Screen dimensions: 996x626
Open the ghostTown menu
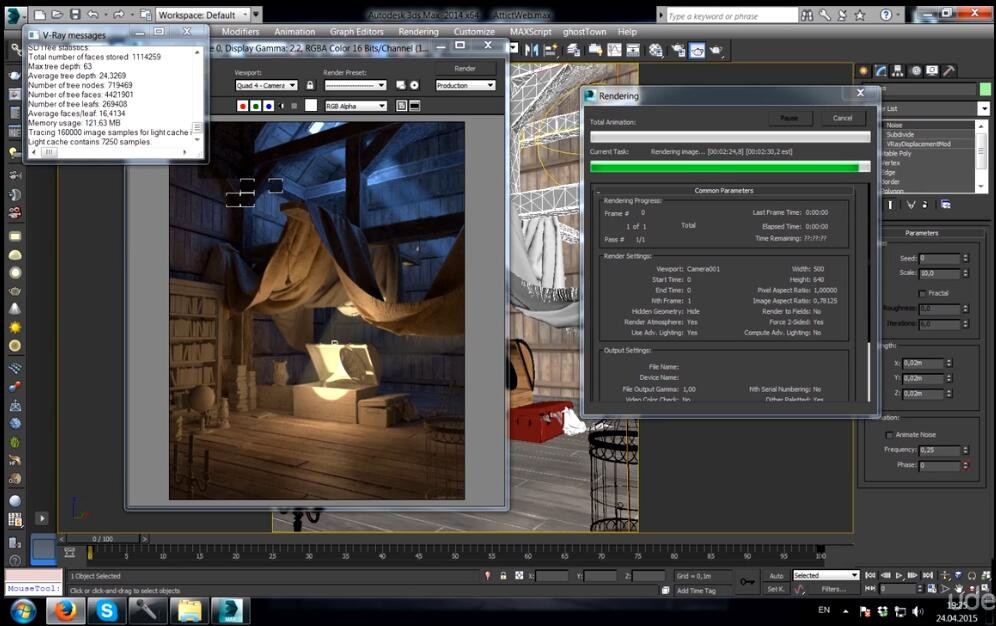pyautogui.click(x=584, y=32)
